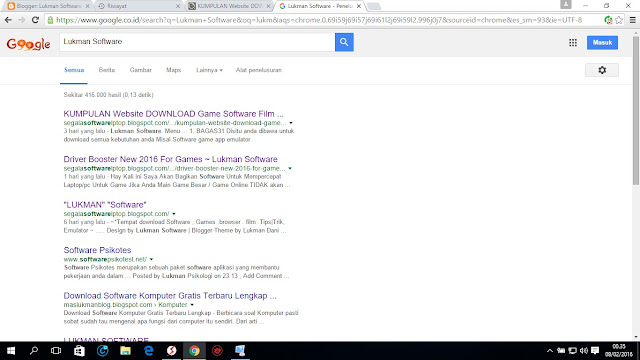
Task: Select the Gambar search tab
Action: click(x=140, y=70)
